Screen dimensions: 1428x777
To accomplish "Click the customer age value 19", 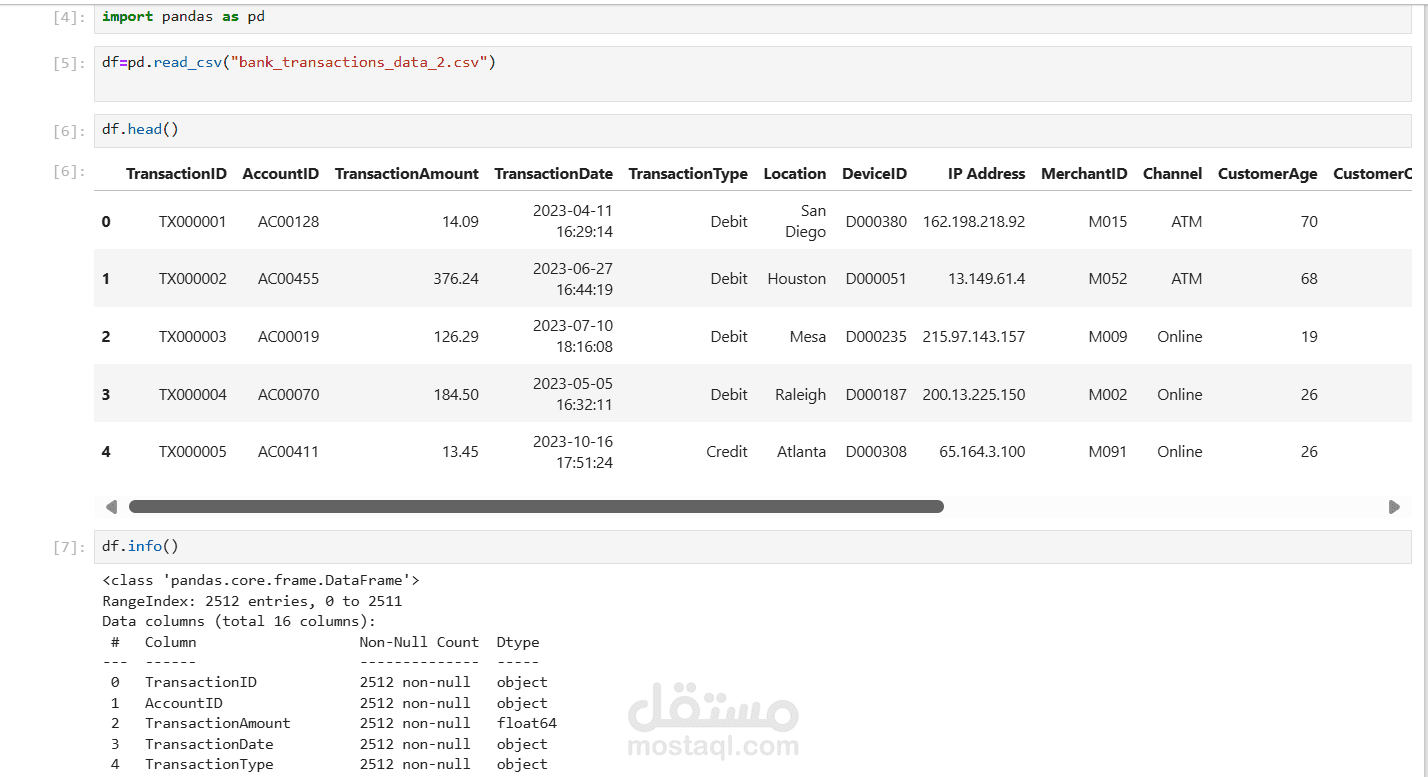I will [x=1309, y=337].
